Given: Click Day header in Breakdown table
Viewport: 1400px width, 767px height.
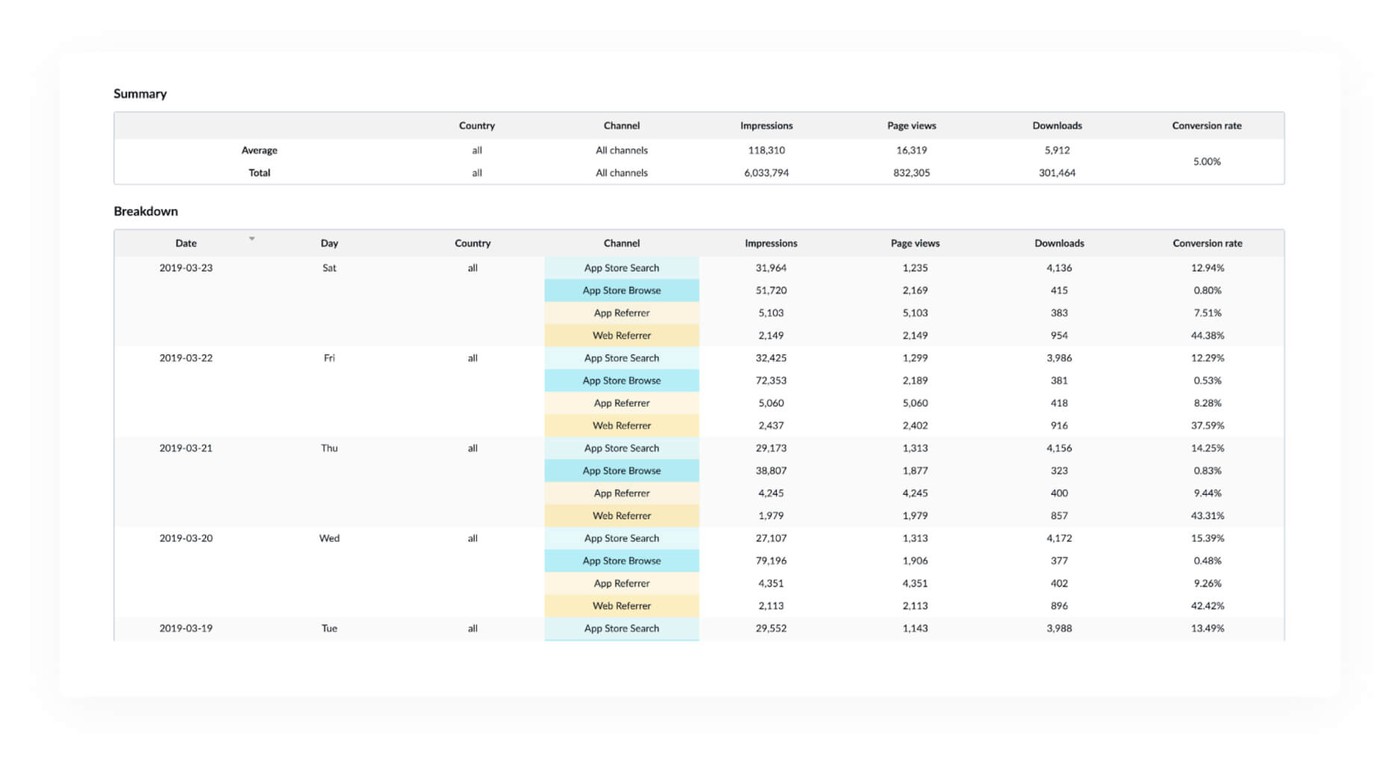Looking at the screenshot, I should [329, 243].
